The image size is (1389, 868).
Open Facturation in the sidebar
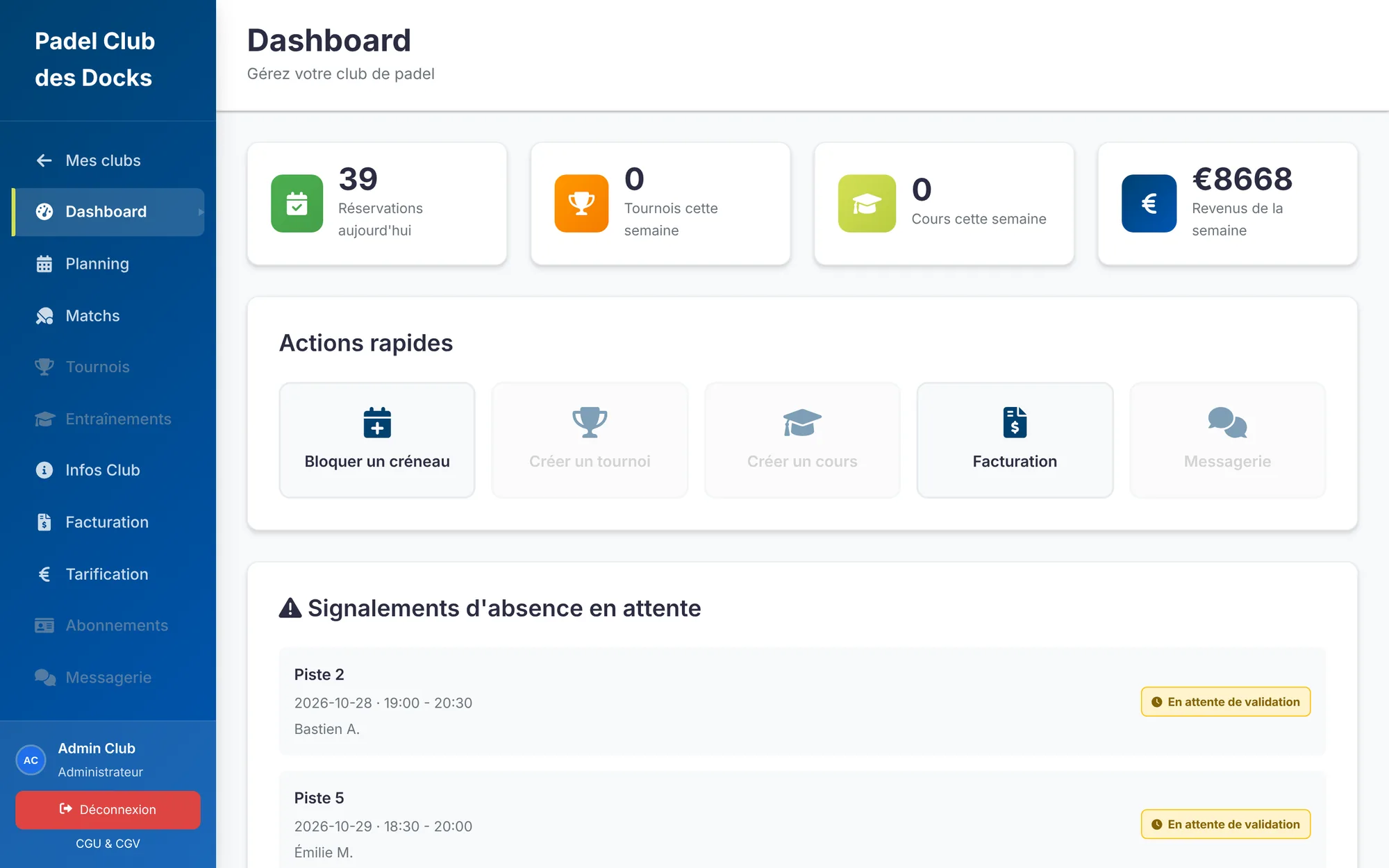[108, 522]
